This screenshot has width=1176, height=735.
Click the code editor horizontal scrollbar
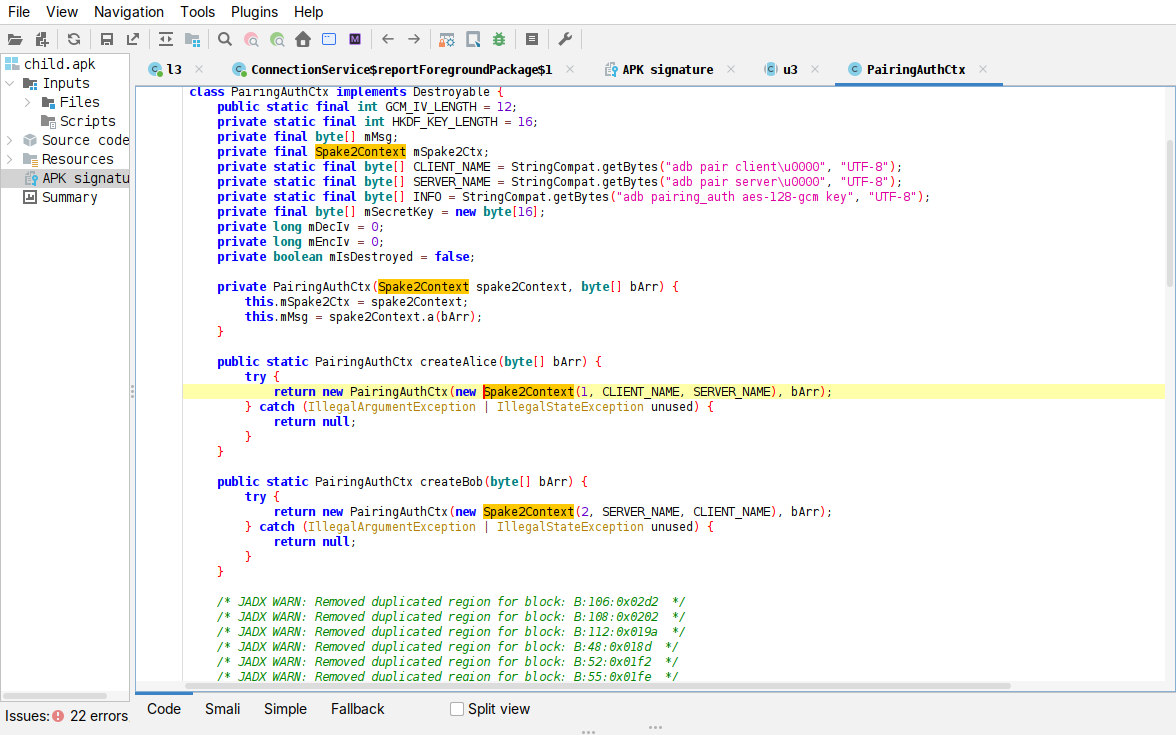coord(598,686)
